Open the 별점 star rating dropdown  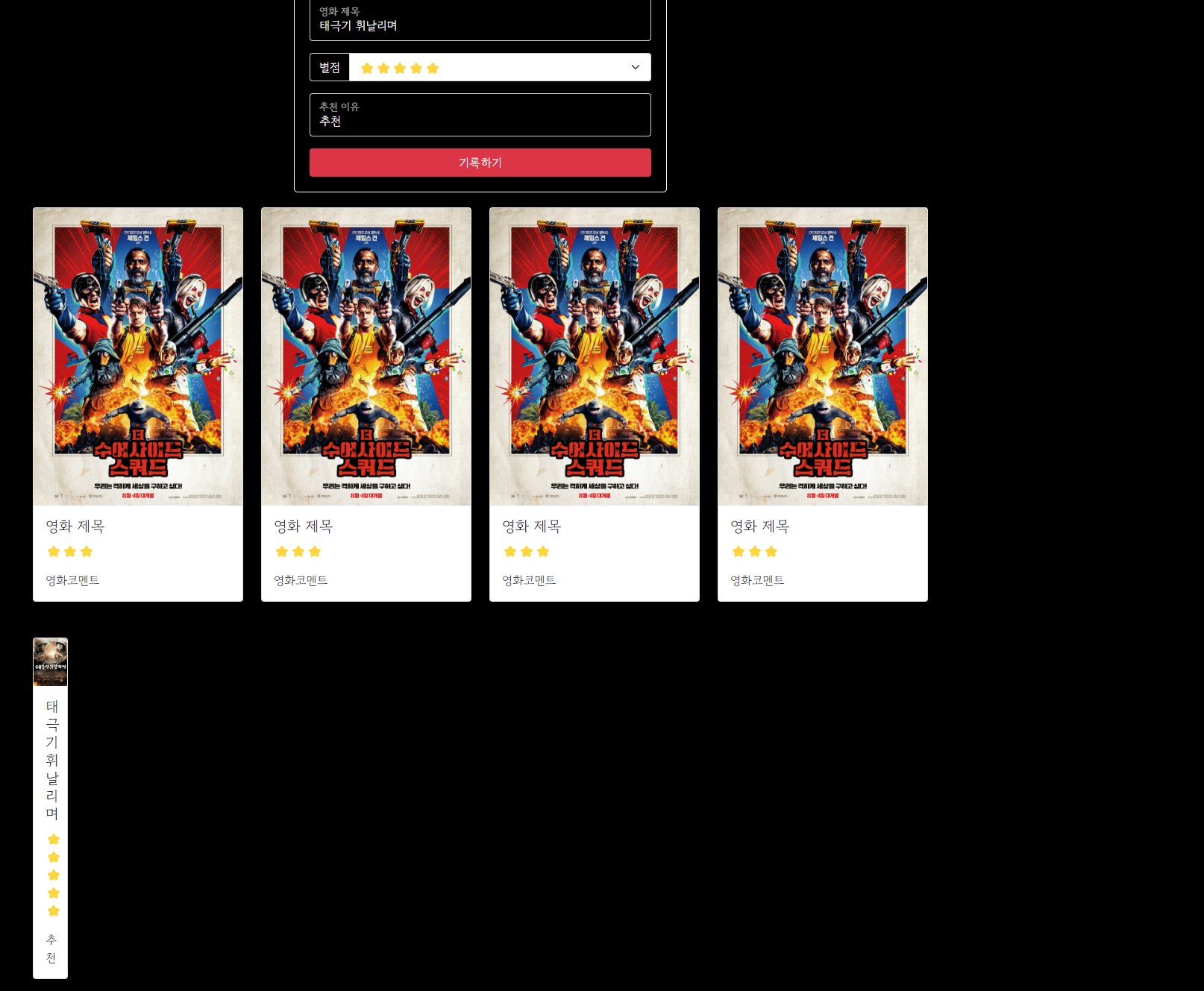[x=500, y=67]
